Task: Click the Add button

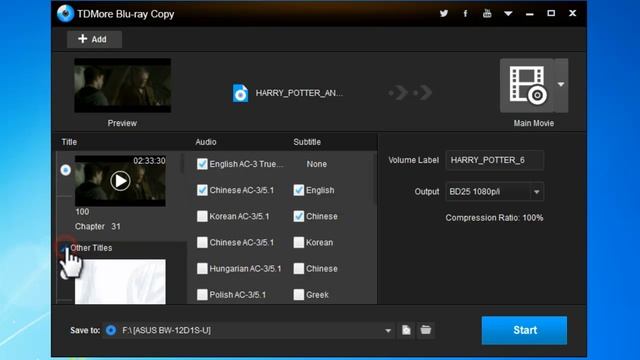Action: (x=94, y=39)
